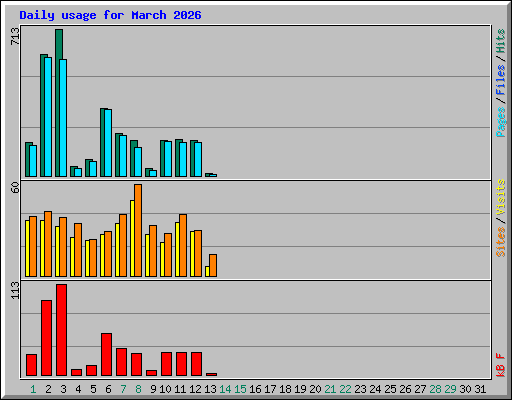Click day 22 axis label
The height and width of the screenshot is (400, 512).
[345, 389]
